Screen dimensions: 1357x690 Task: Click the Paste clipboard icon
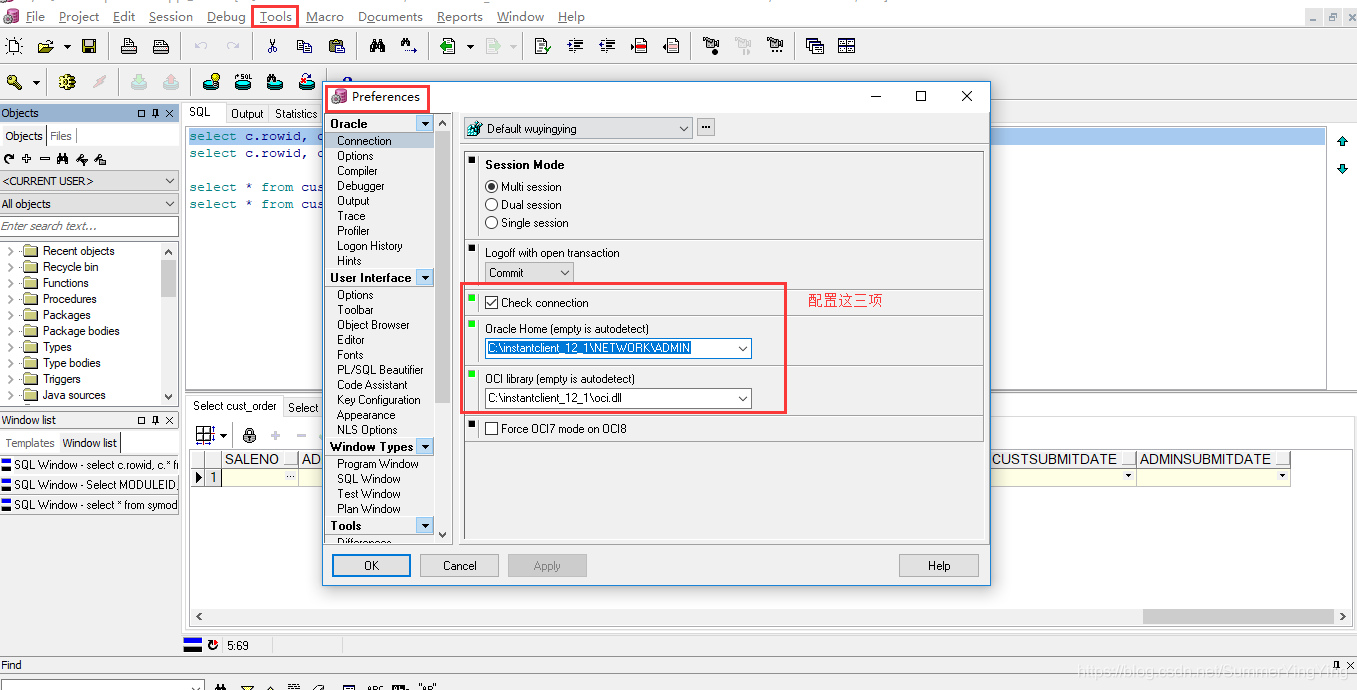[337, 46]
